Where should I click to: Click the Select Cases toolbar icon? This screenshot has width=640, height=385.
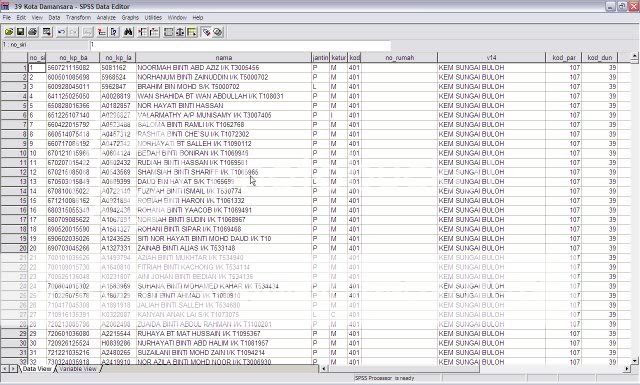192,32
